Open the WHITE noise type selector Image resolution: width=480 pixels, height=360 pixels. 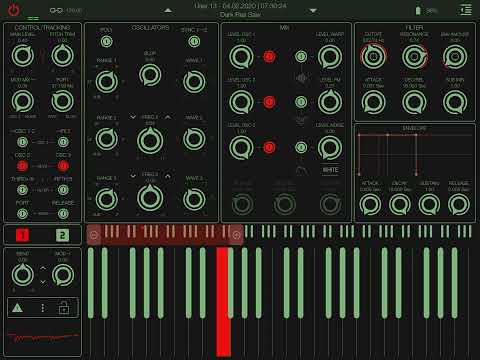330,170
